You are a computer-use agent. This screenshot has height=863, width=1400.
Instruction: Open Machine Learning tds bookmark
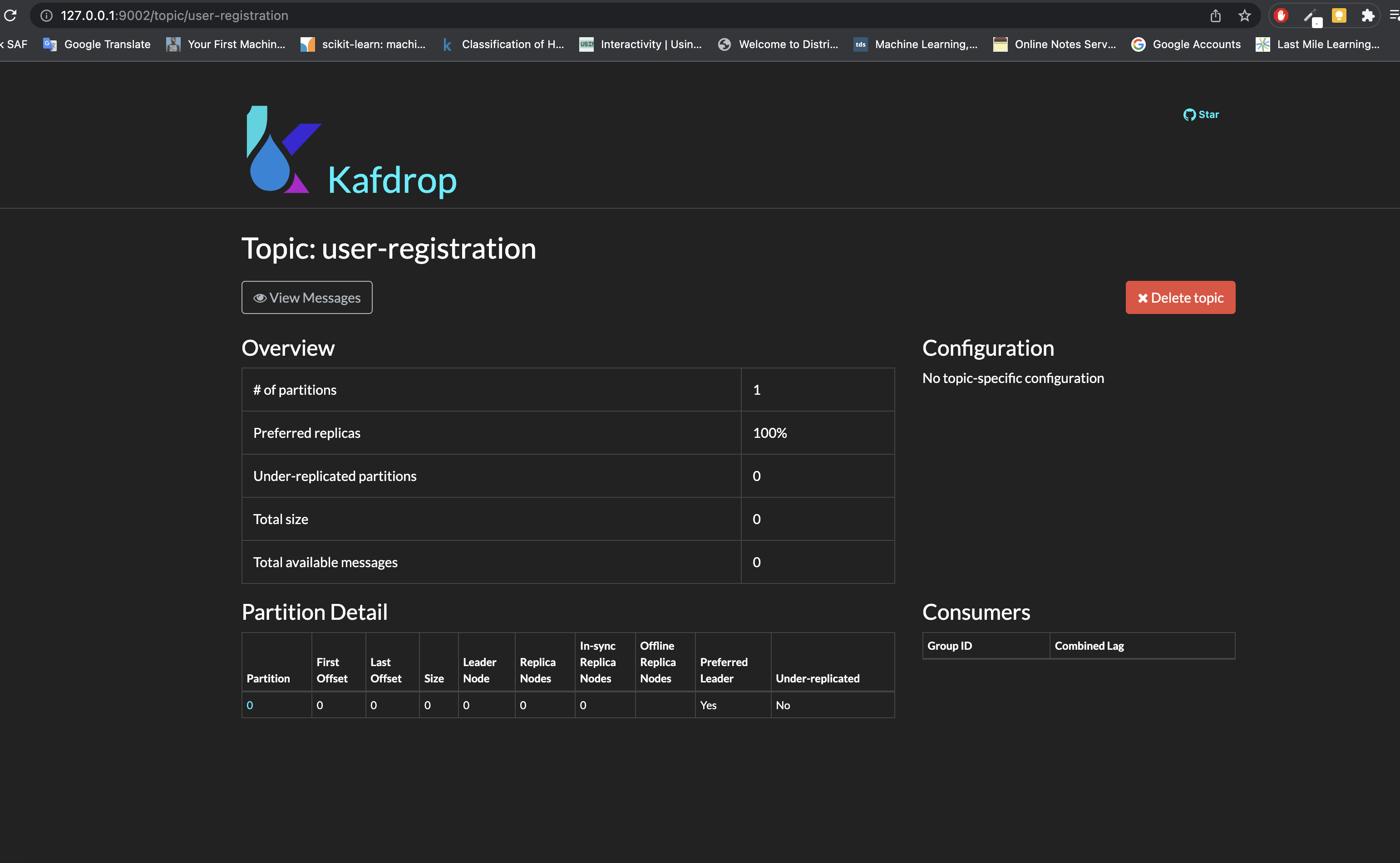(915, 44)
